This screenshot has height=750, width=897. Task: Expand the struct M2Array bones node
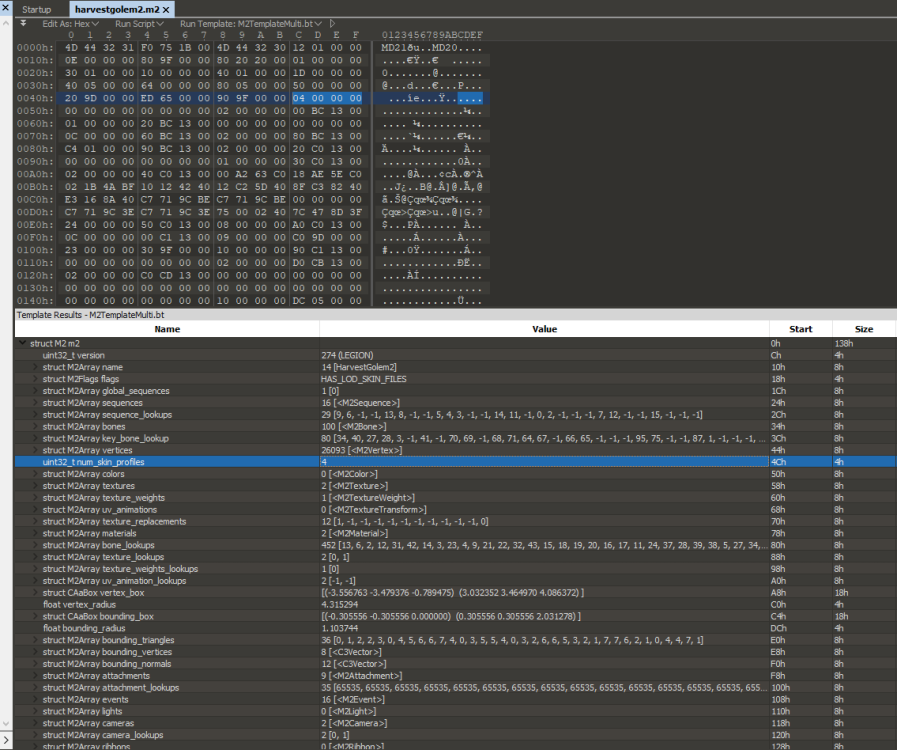coord(37,426)
